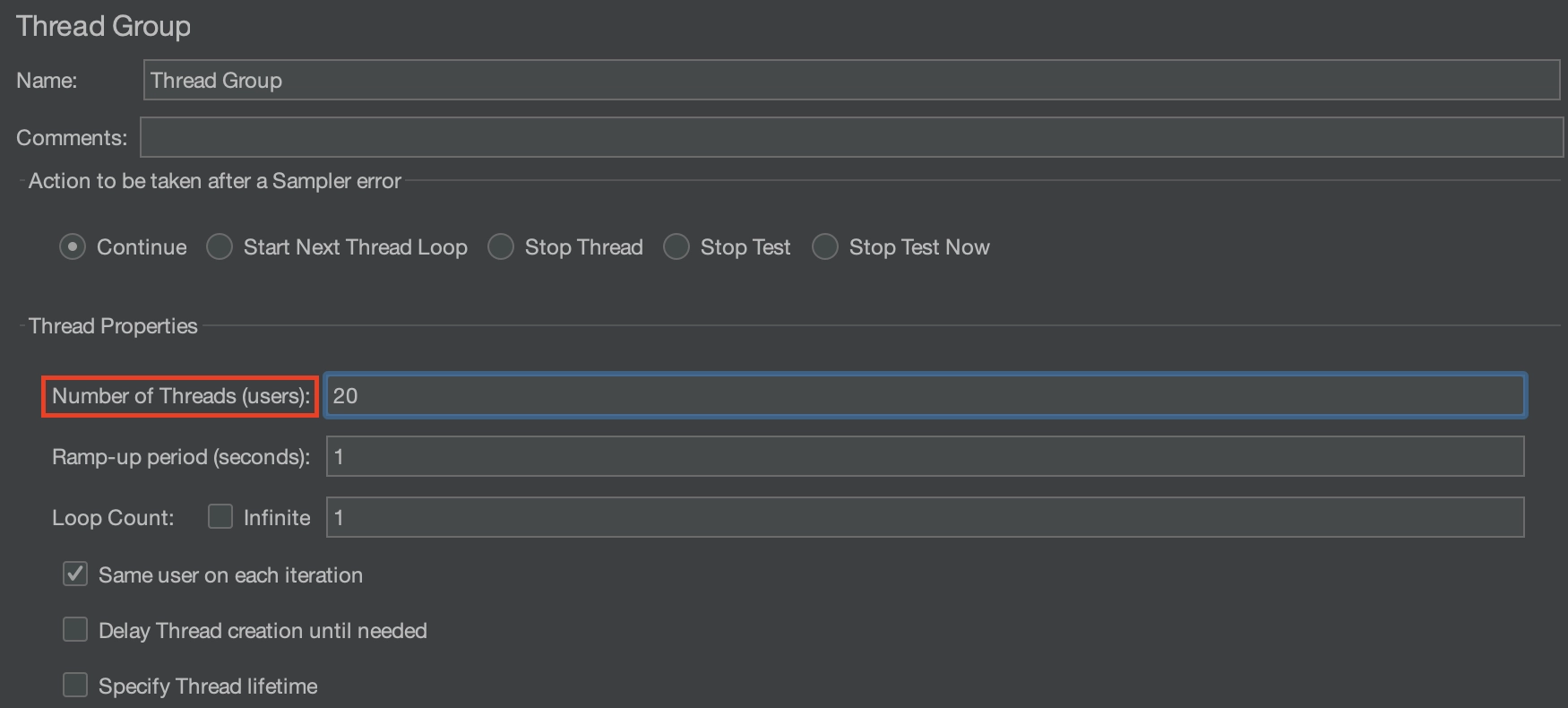Choose the Stop Test radio button
The height and width of the screenshot is (708, 1568).
coord(676,246)
